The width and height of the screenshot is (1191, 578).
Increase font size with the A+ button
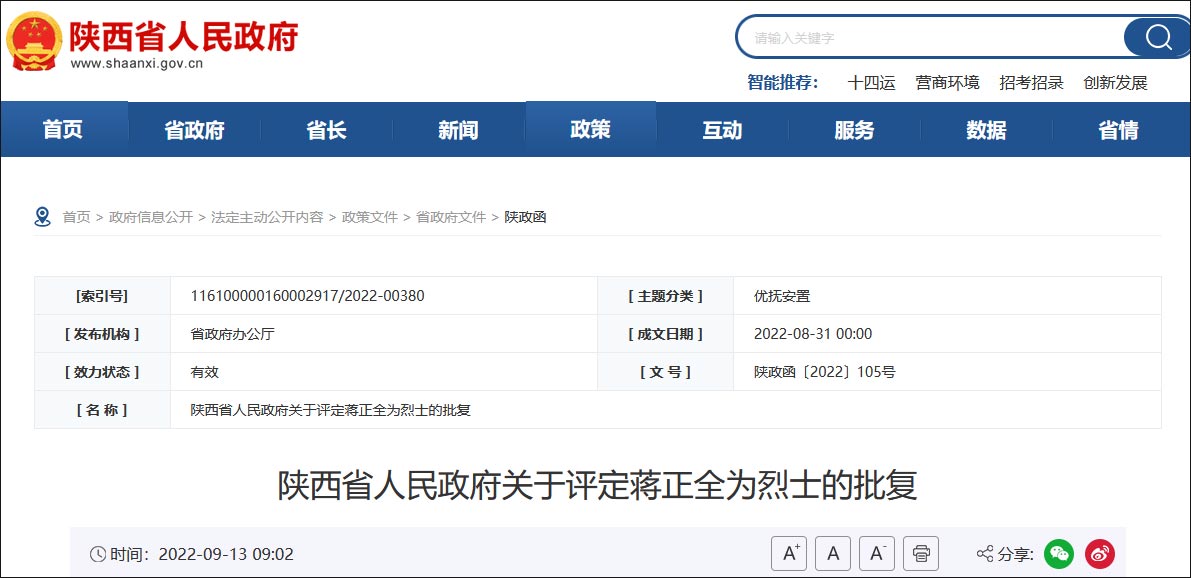coord(790,553)
